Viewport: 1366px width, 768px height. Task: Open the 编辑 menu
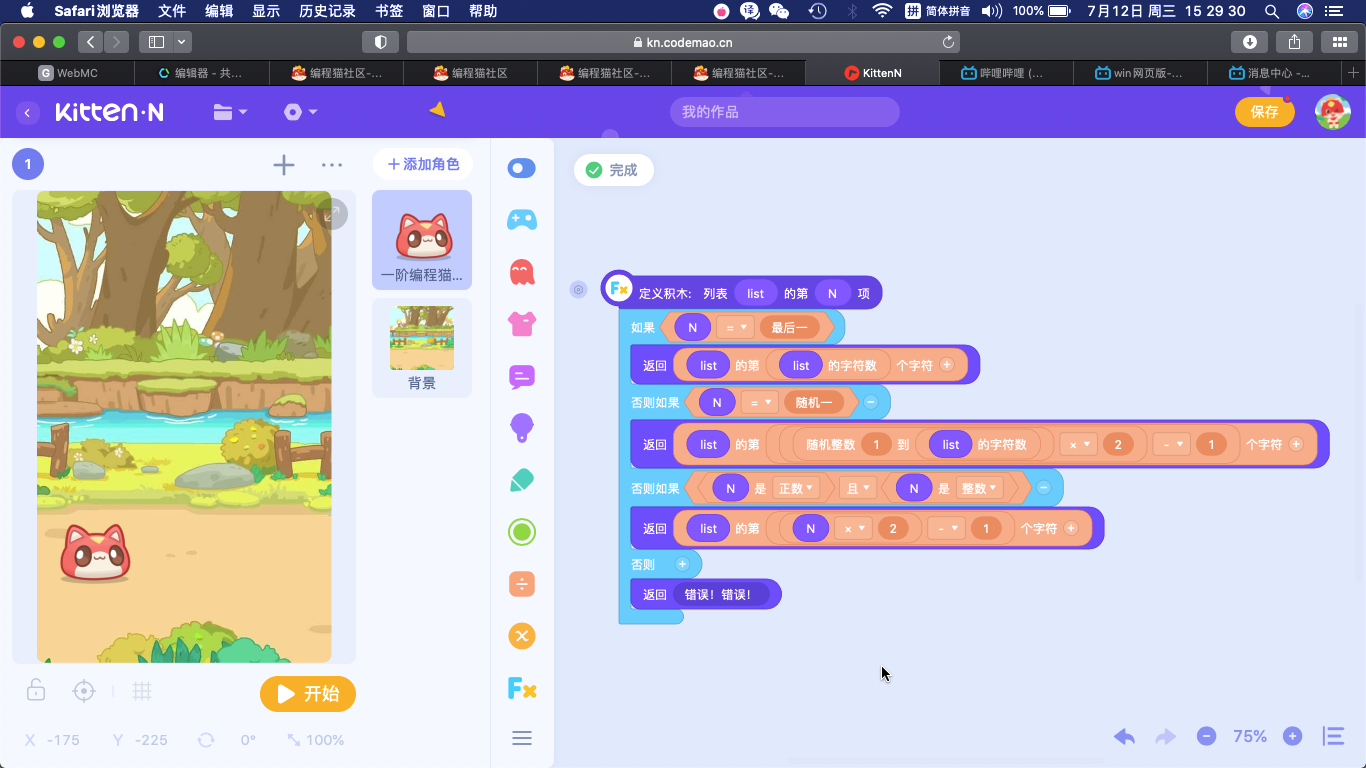(219, 11)
